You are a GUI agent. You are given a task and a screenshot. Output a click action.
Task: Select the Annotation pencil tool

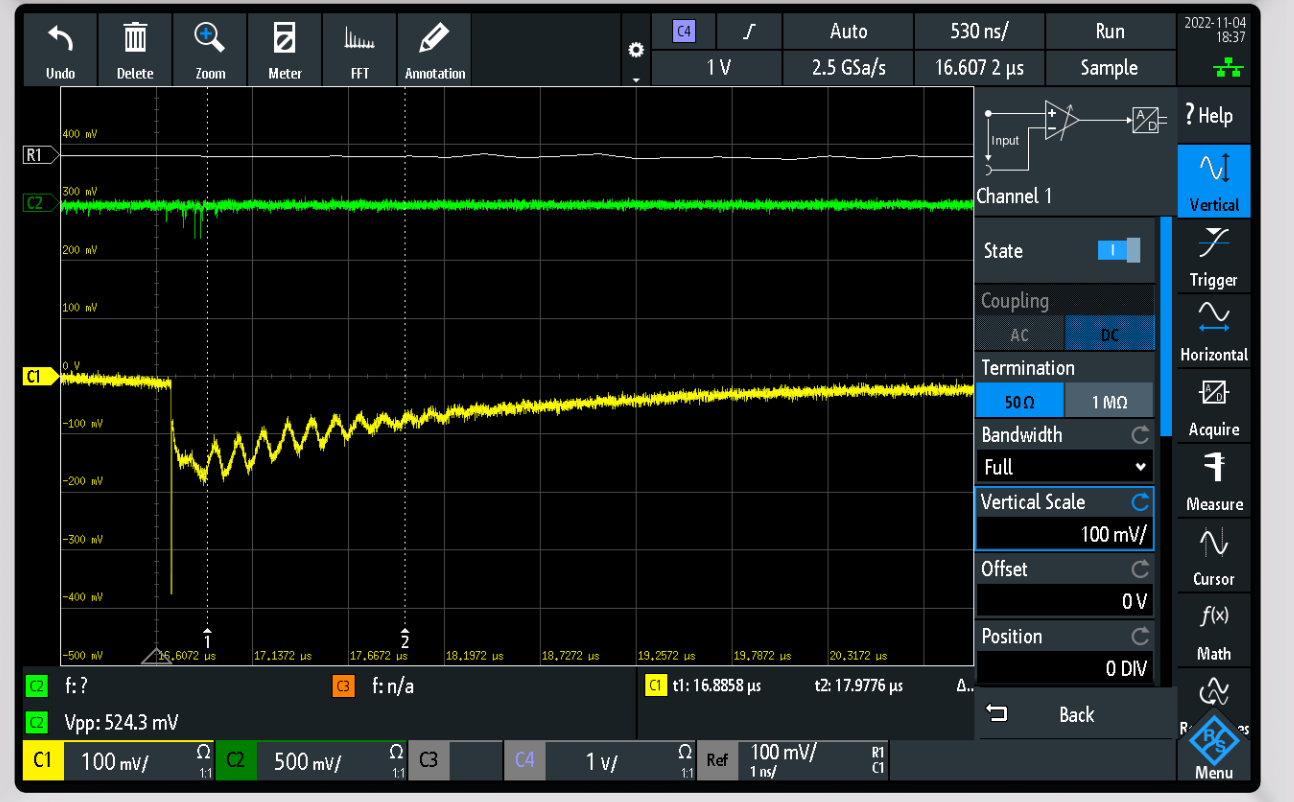[434, 50]
